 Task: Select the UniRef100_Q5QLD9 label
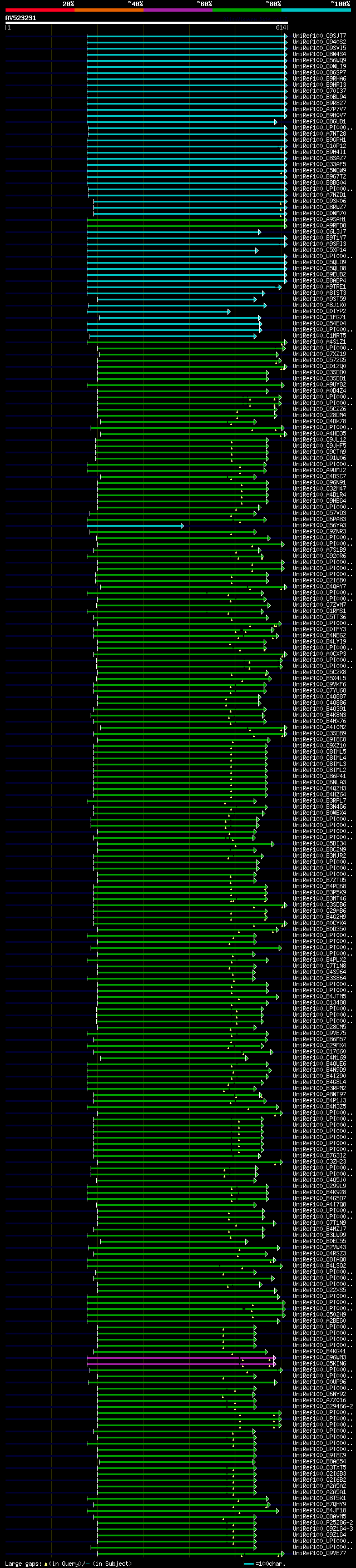click(319, 262)
